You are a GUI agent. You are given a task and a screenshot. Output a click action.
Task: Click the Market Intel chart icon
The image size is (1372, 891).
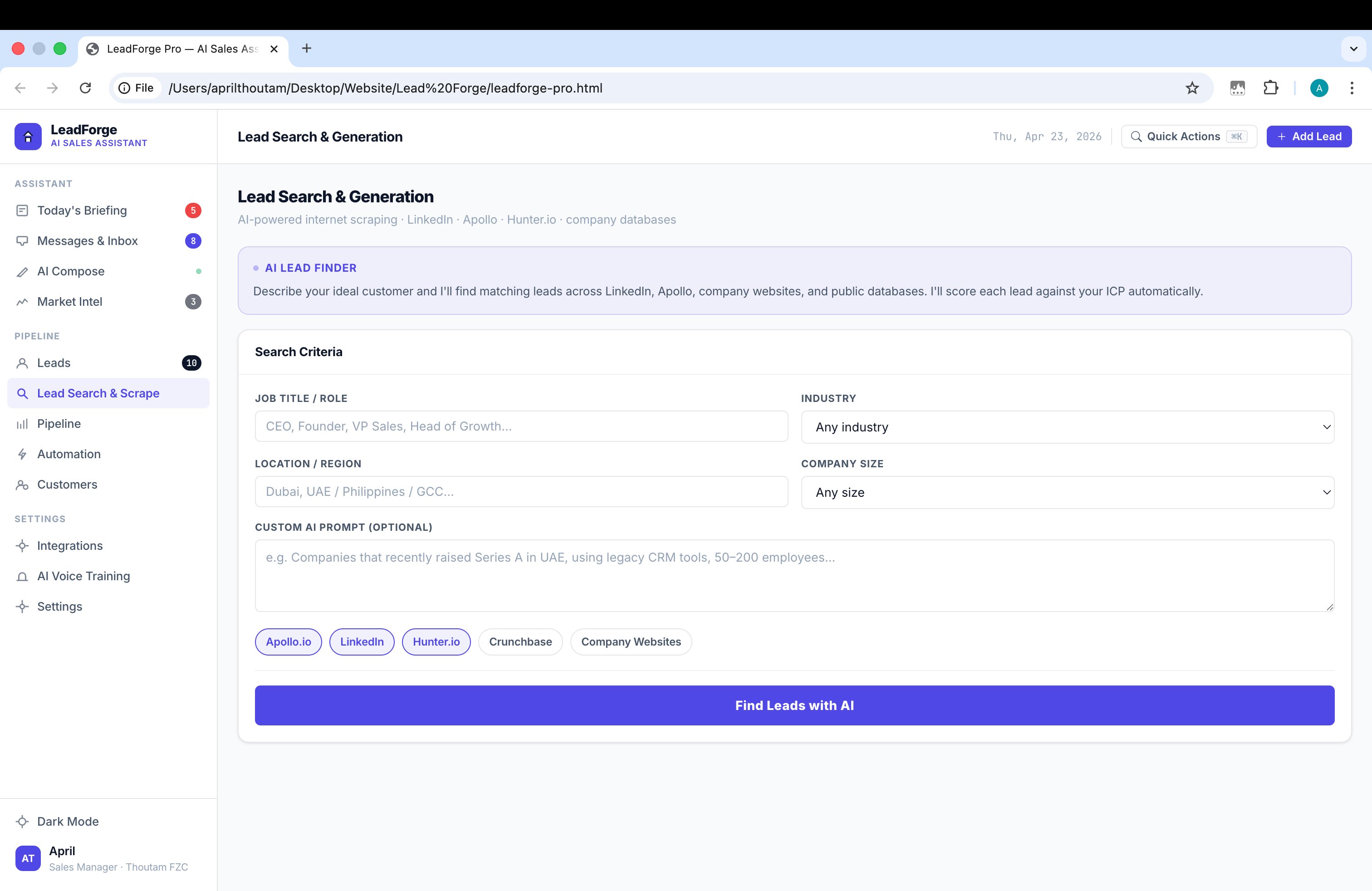click(22, 302)
